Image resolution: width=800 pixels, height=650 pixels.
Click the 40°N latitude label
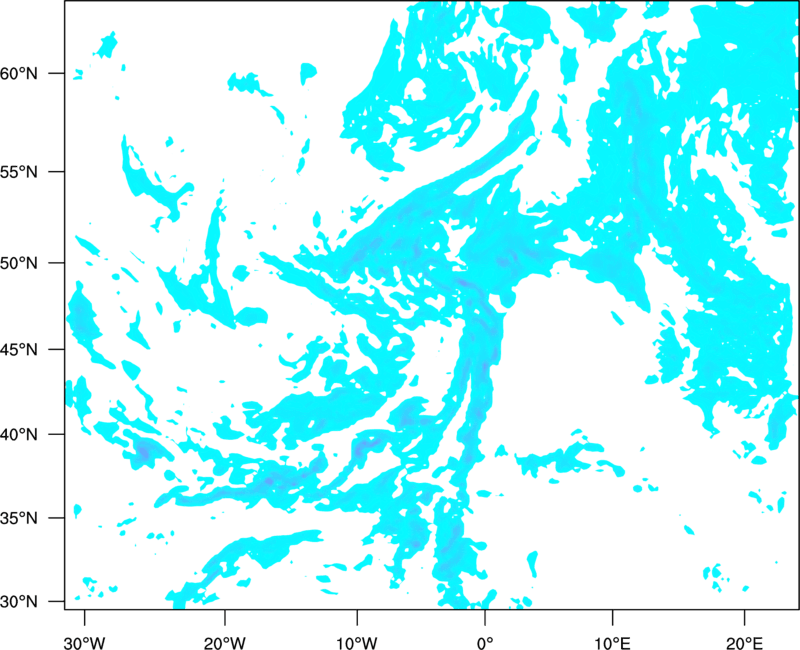pos(18,435)
